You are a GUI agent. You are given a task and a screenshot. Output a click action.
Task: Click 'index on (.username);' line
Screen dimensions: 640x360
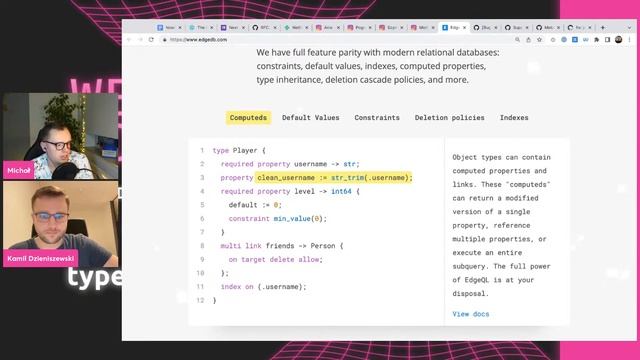(x=263, y=287)
